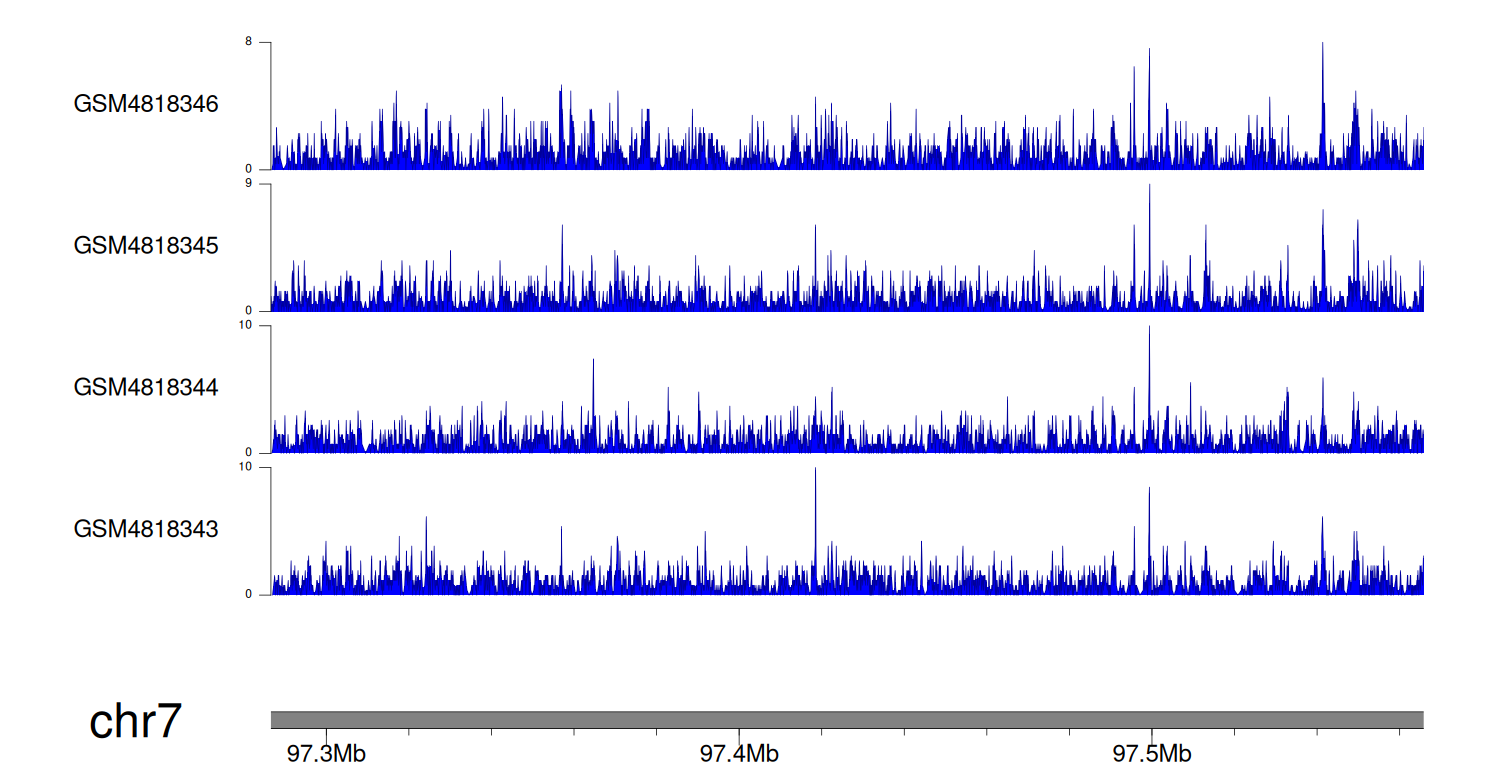Click y-axis maximum 10 on GSM4818344 track
This screenshot has width=1500, height=780.
(x=260, y=325)
